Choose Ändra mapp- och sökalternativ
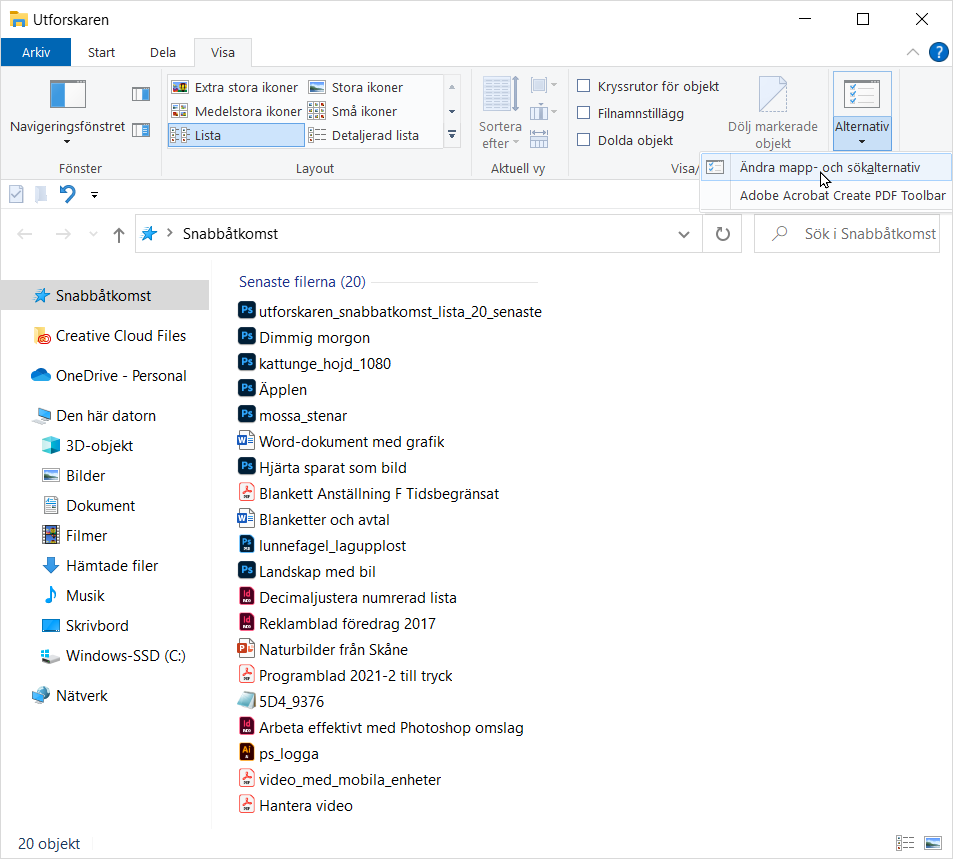 829,168
